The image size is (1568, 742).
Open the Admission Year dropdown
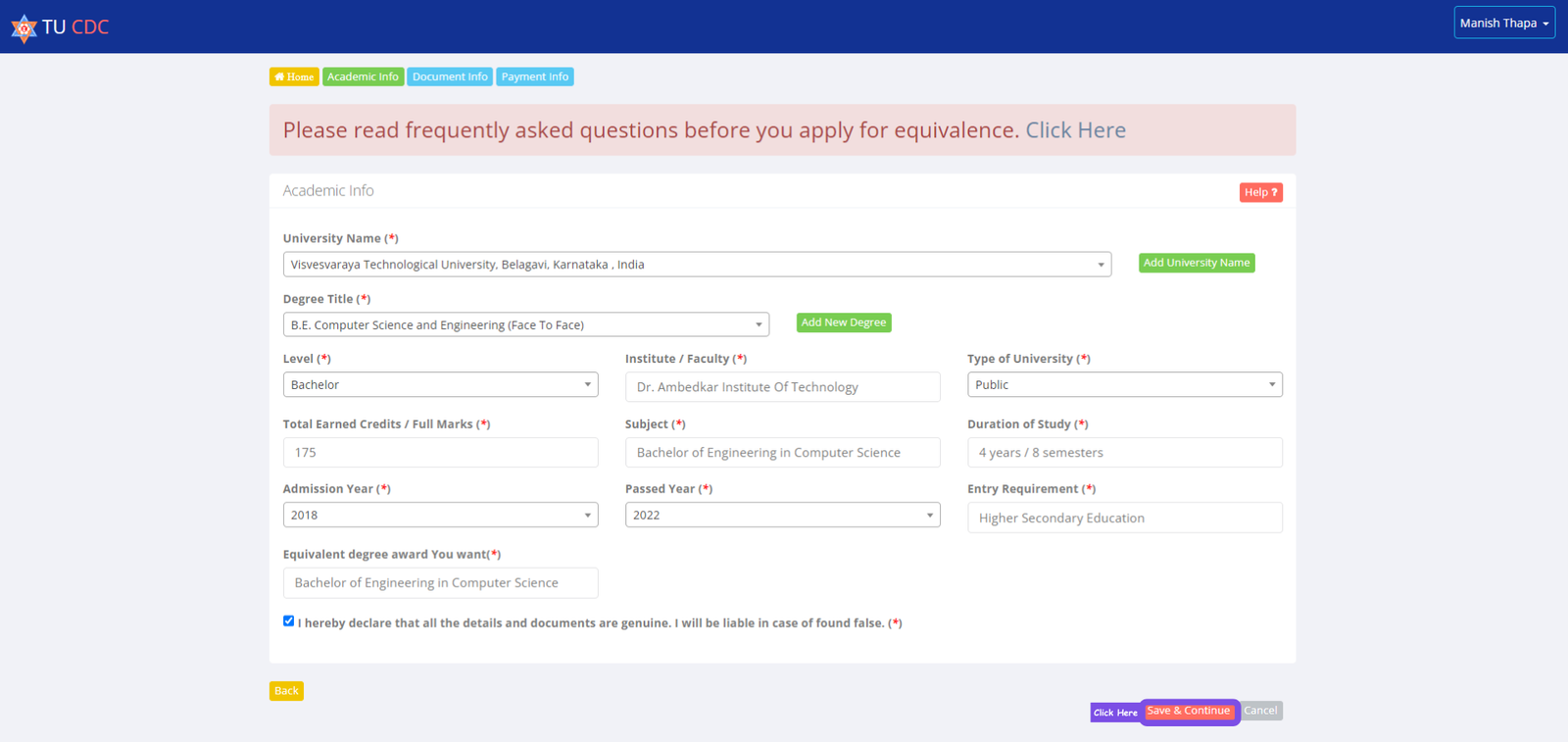(440, 515)
